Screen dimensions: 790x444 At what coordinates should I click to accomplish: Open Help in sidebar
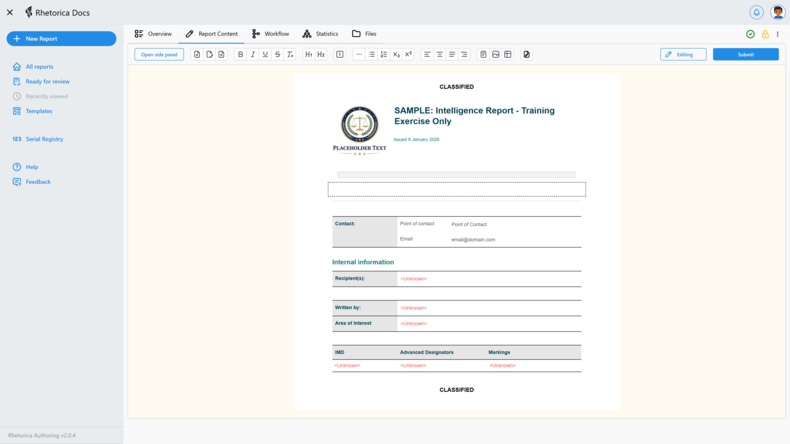[x=25, y=167]
